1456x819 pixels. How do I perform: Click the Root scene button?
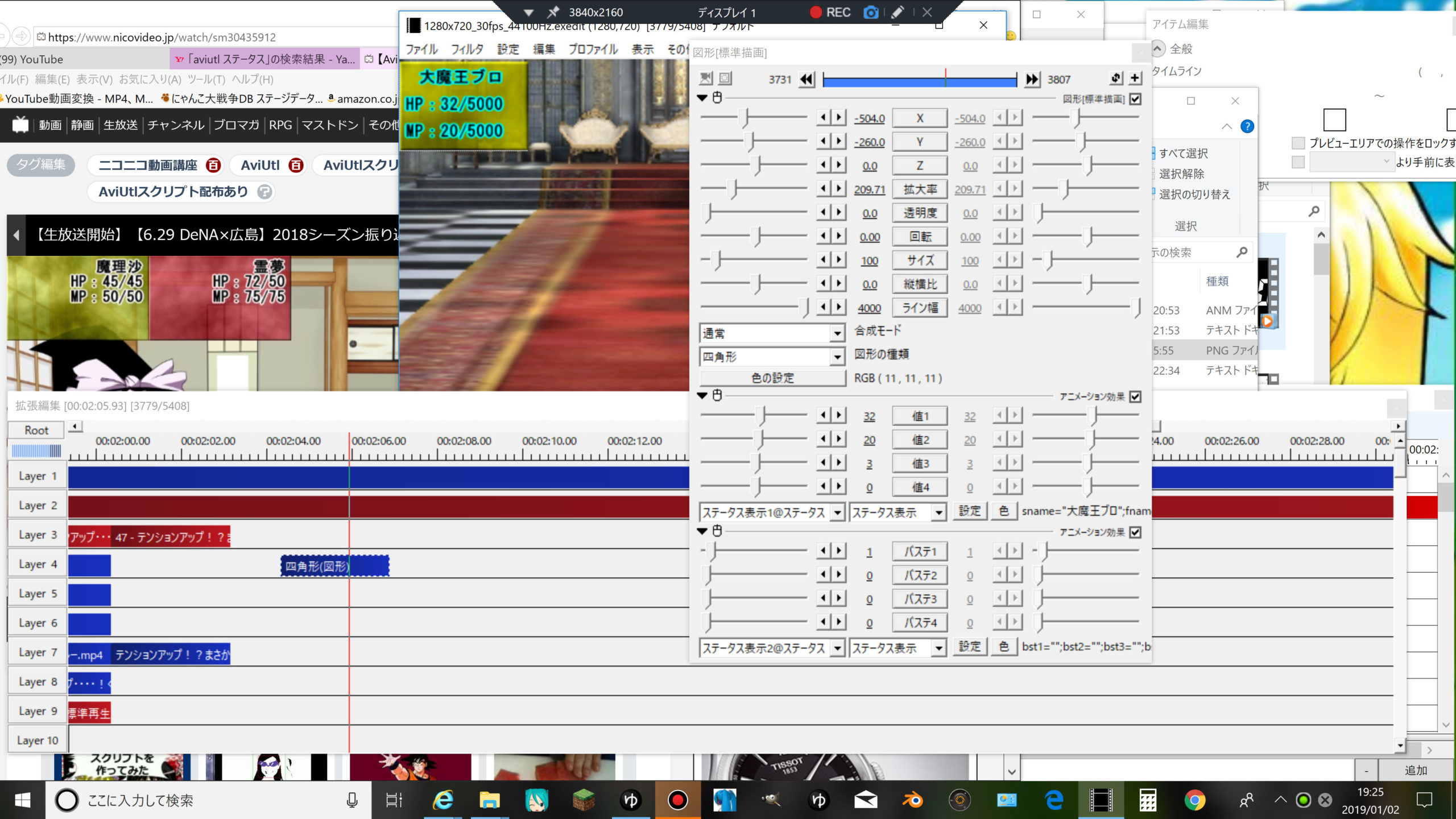[x=36, y=431]
